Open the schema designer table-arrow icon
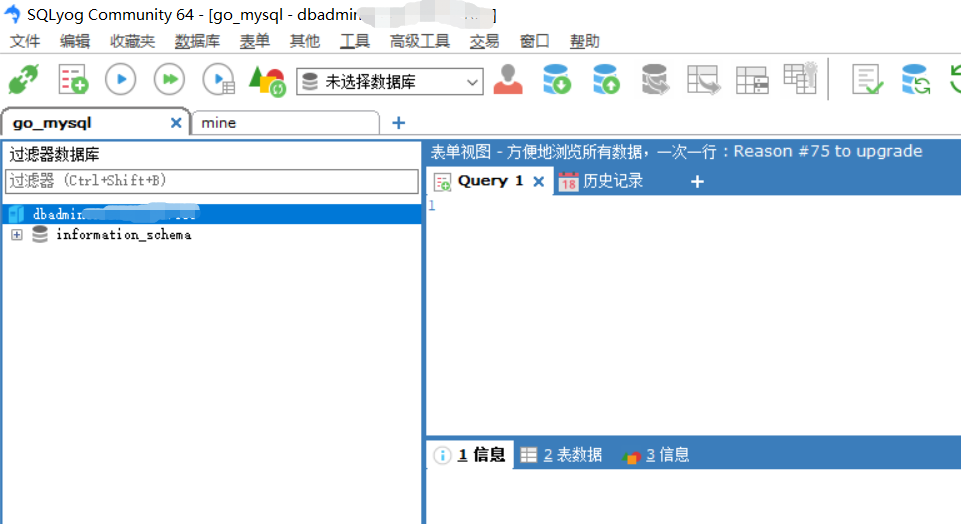Image resolution: width=961 pixels, height=524 pixels. (704, 80)
